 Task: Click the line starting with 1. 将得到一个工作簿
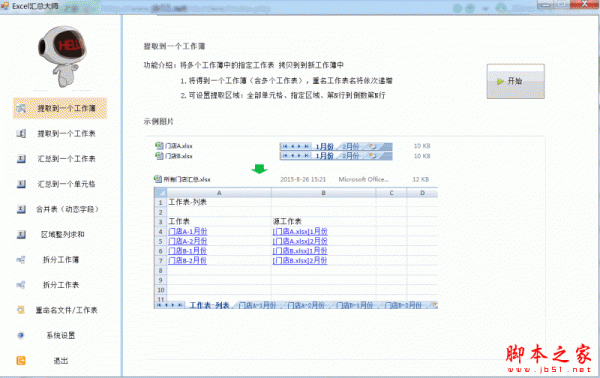(286, 81)
